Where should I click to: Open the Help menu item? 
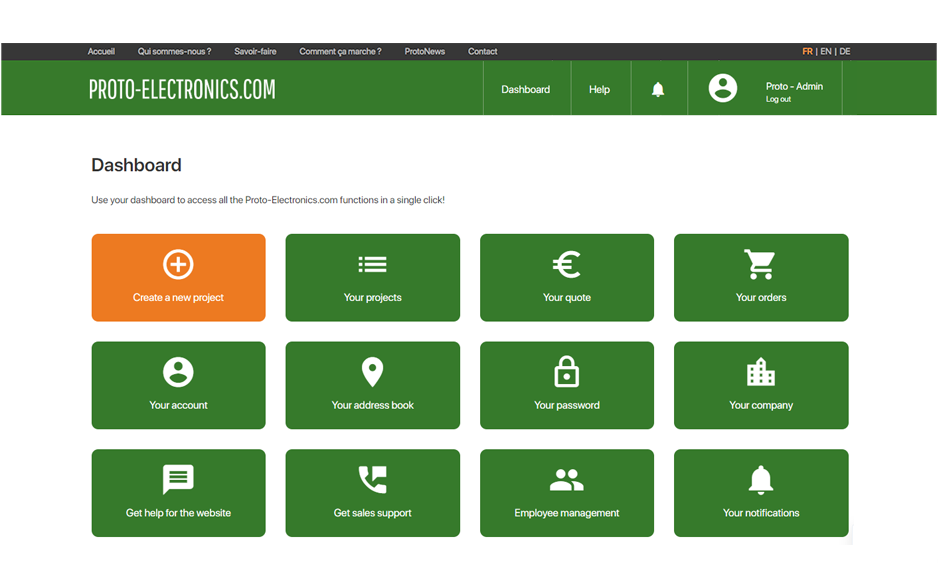point(599,90)
